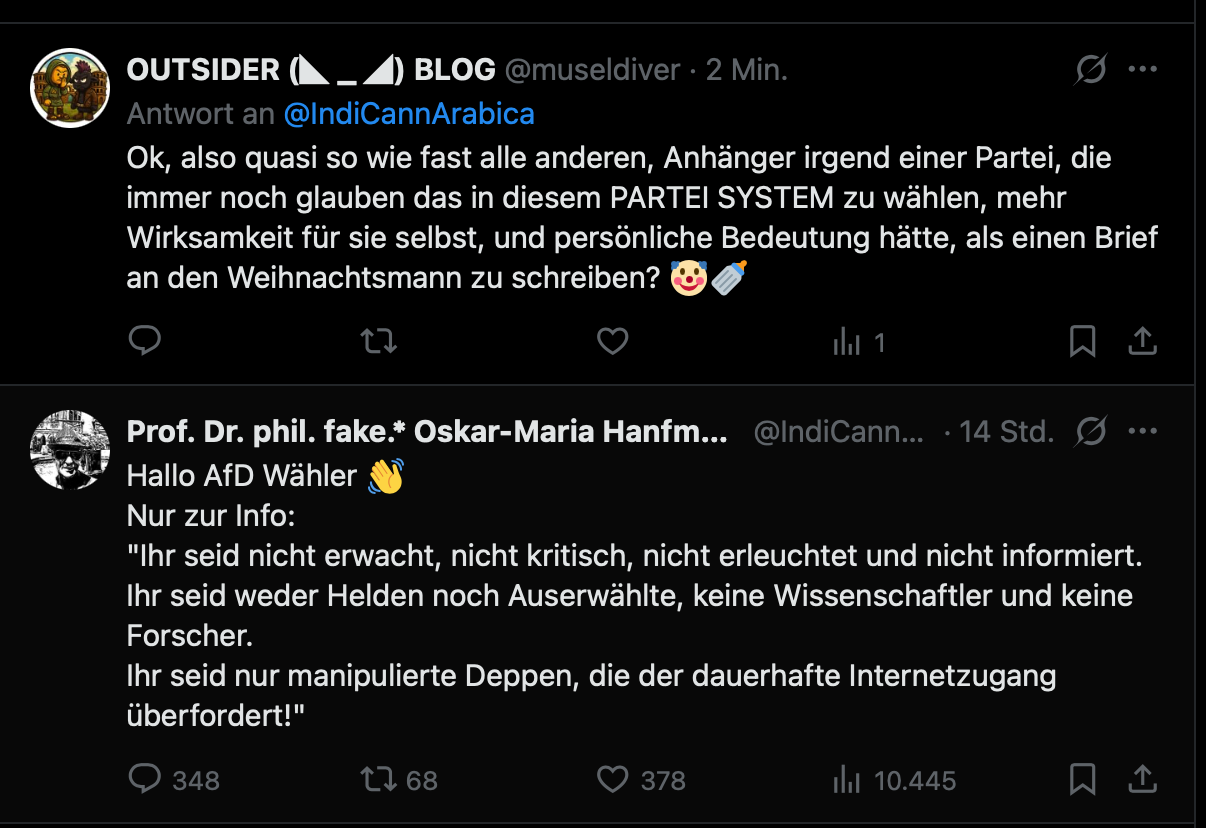Open reply composer on the museldiver tweet
The width and height of the screenshot is (1206, 828).
144,341
